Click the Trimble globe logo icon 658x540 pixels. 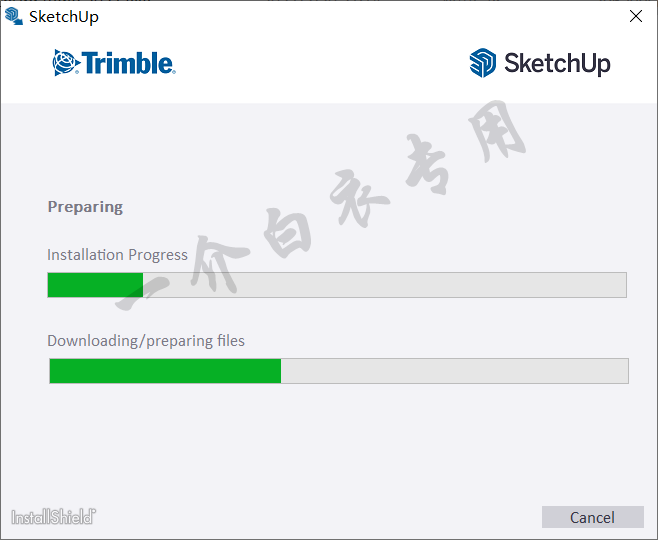point(65,63)
